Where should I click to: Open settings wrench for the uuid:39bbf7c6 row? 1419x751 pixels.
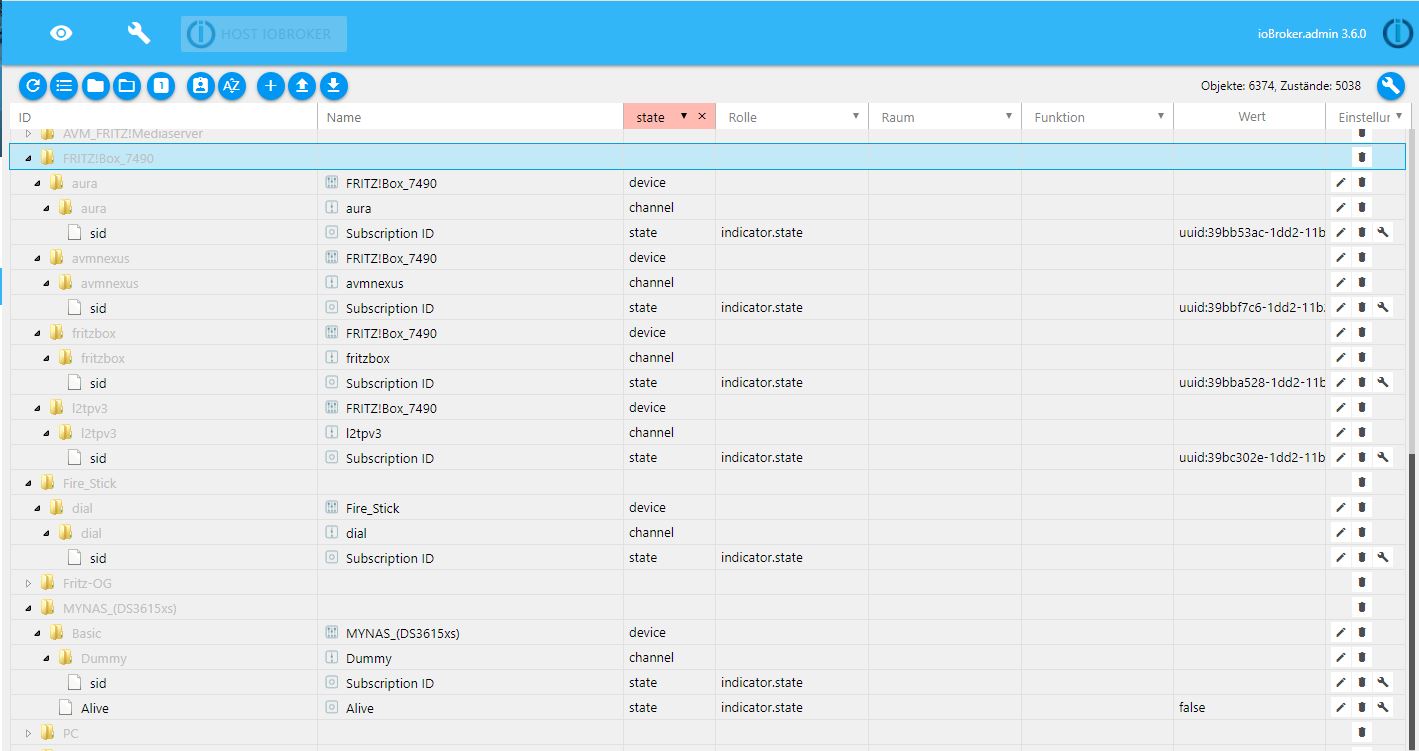(1383, 307)
